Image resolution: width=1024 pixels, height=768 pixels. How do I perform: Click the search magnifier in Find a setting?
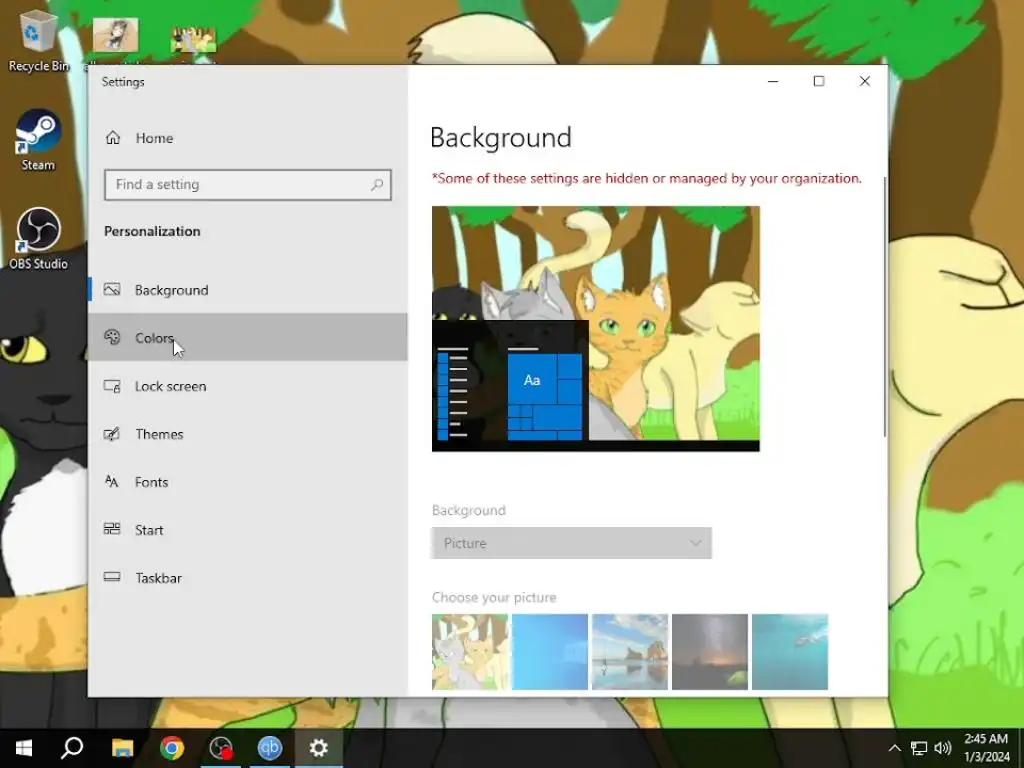point(377,185)
